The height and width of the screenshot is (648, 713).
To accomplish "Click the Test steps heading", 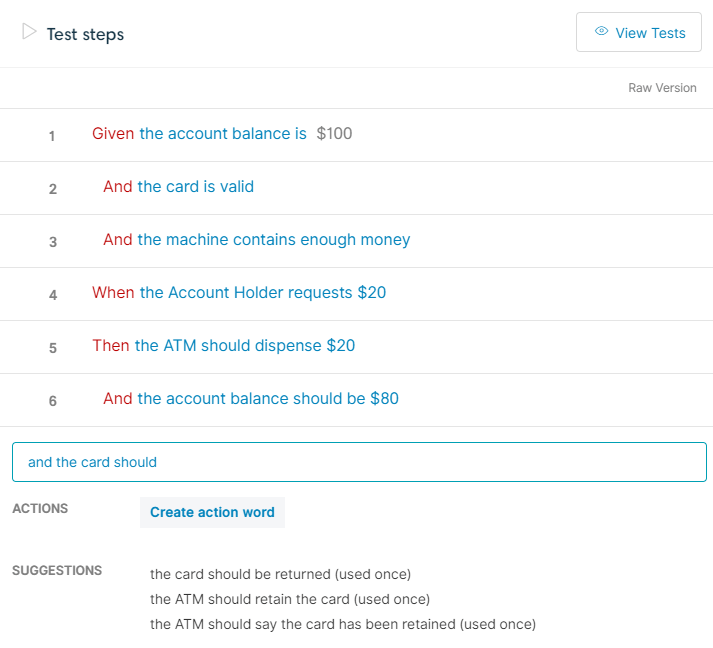I will tap(85, 34).
